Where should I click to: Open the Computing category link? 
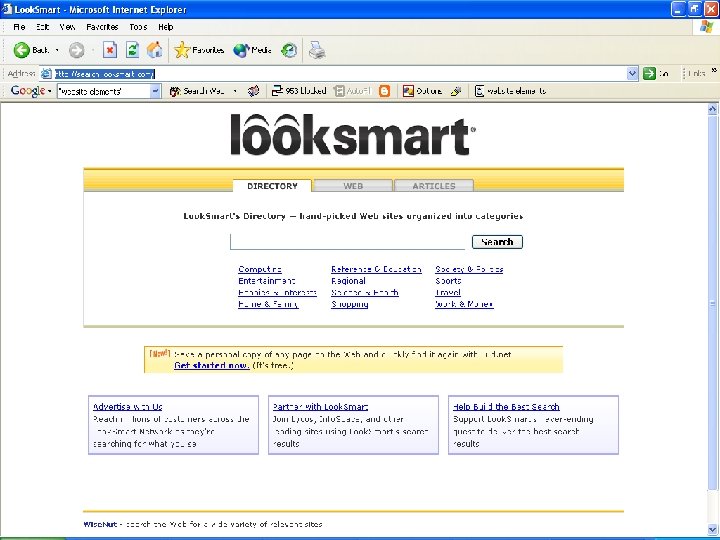click(260, 269)
